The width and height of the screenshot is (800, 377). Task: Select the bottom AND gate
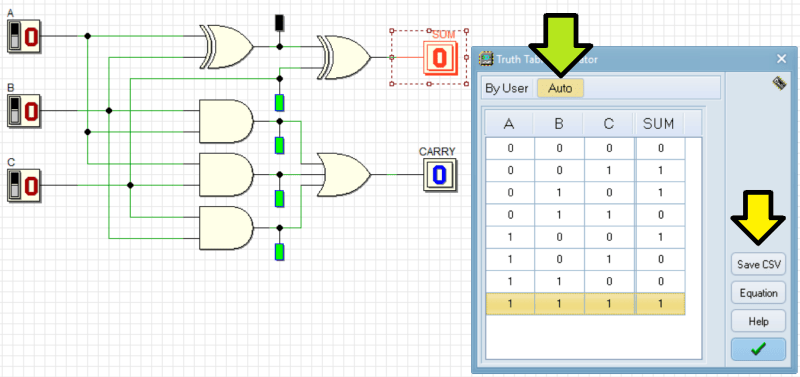(226, 228)
